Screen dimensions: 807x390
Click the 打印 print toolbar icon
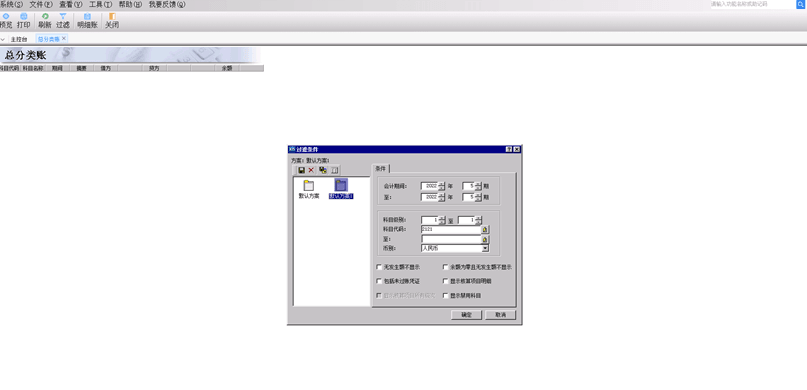[x=24, y=21]
